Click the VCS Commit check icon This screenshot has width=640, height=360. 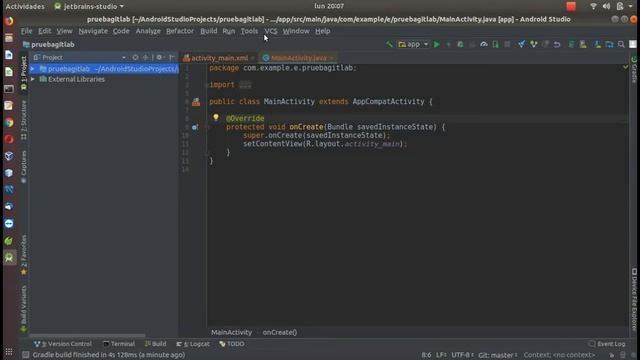coord(533,44)
